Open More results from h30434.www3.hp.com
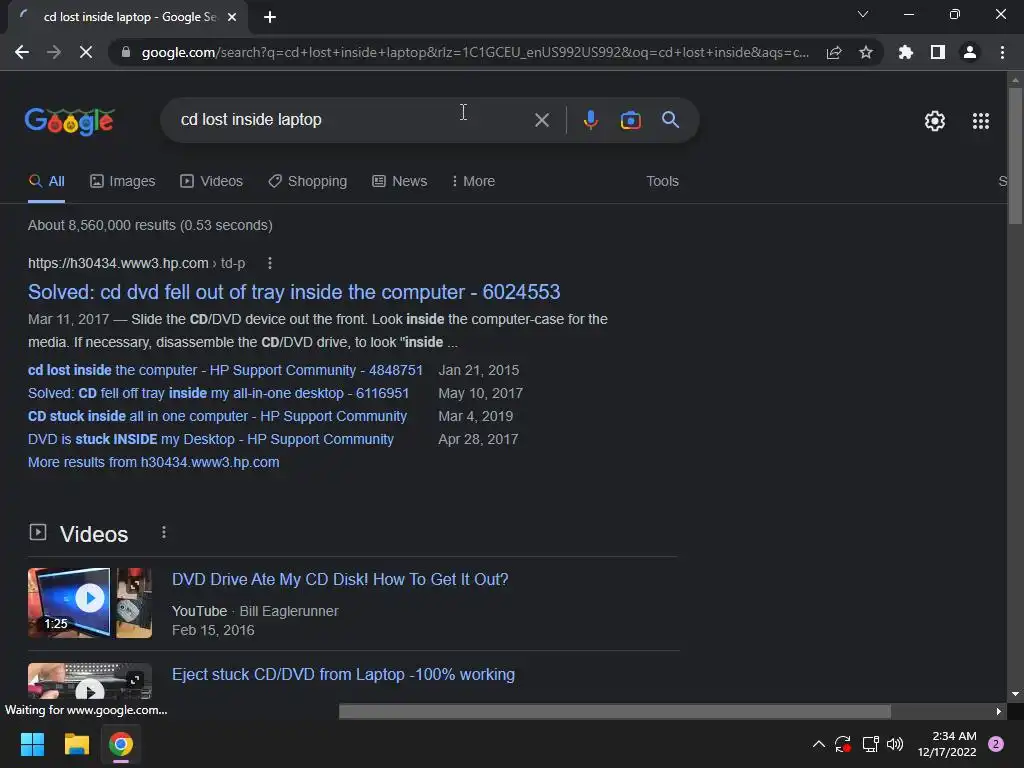1024x768 pixels. coord(153,462)
